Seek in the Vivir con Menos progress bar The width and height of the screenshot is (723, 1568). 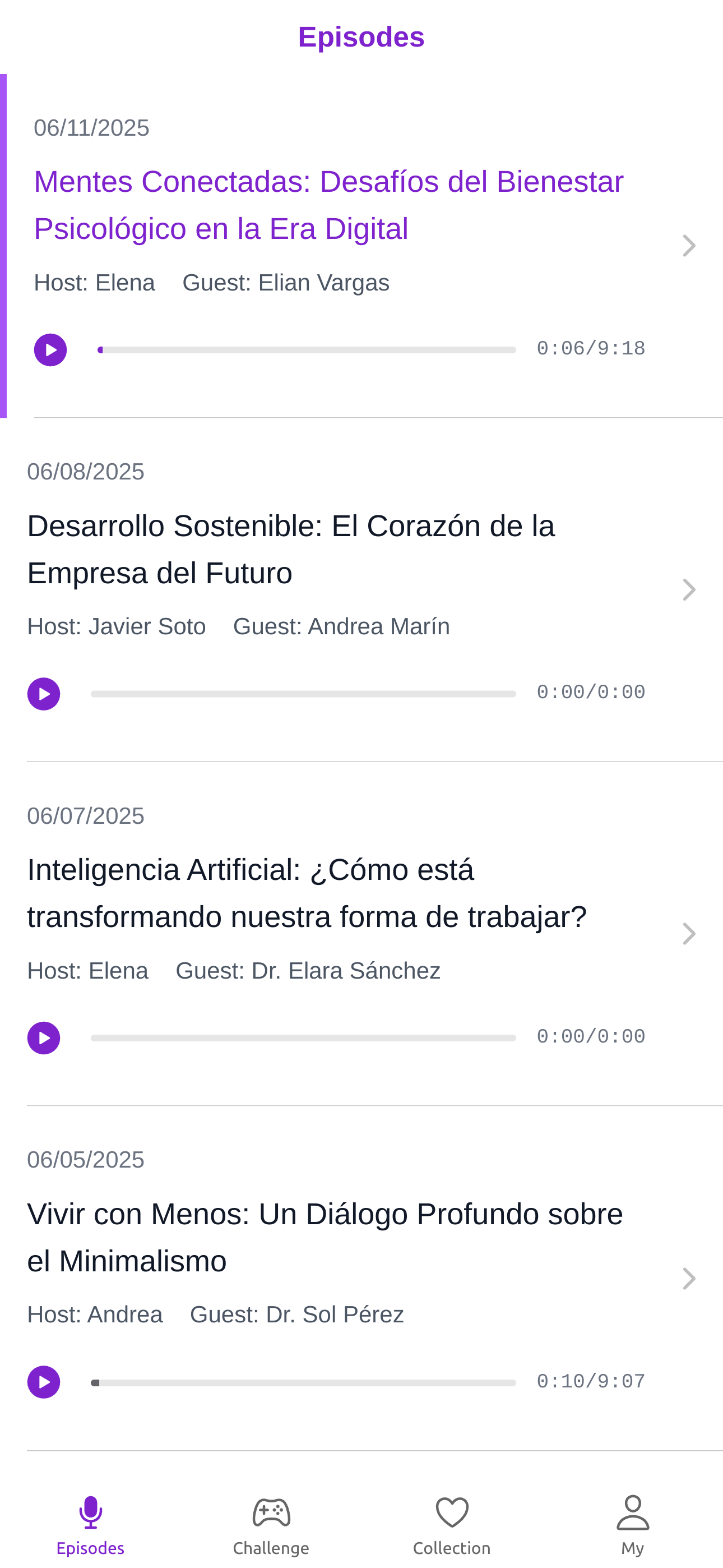[x=303, y=1382]
